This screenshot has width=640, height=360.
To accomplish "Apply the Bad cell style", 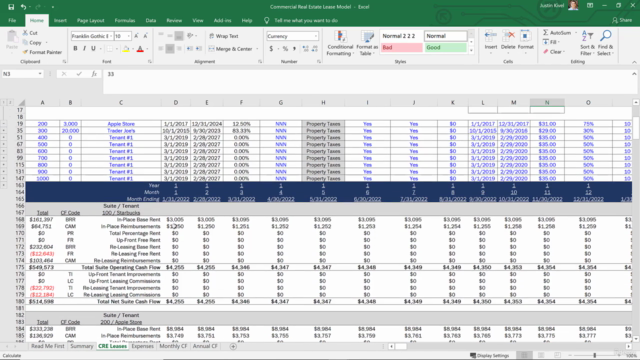I will (x=402, y=47).
